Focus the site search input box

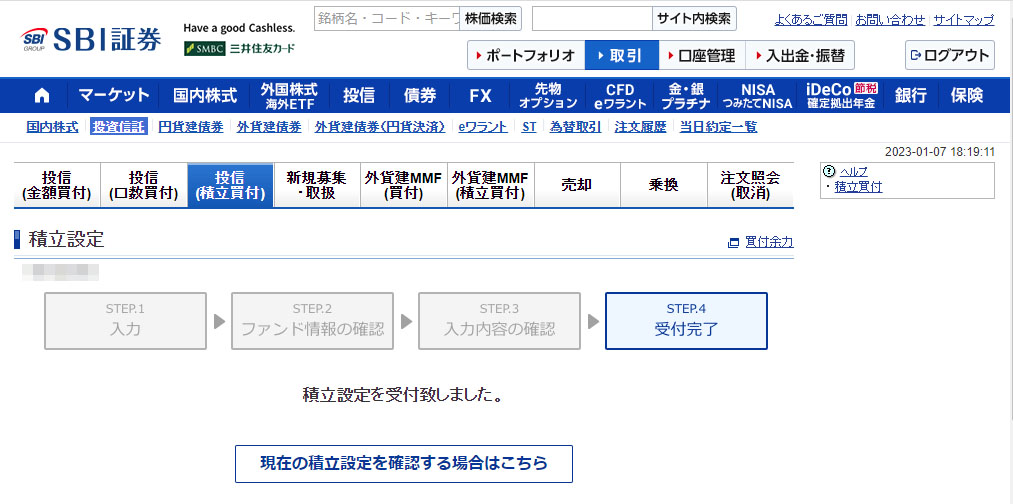592,19
